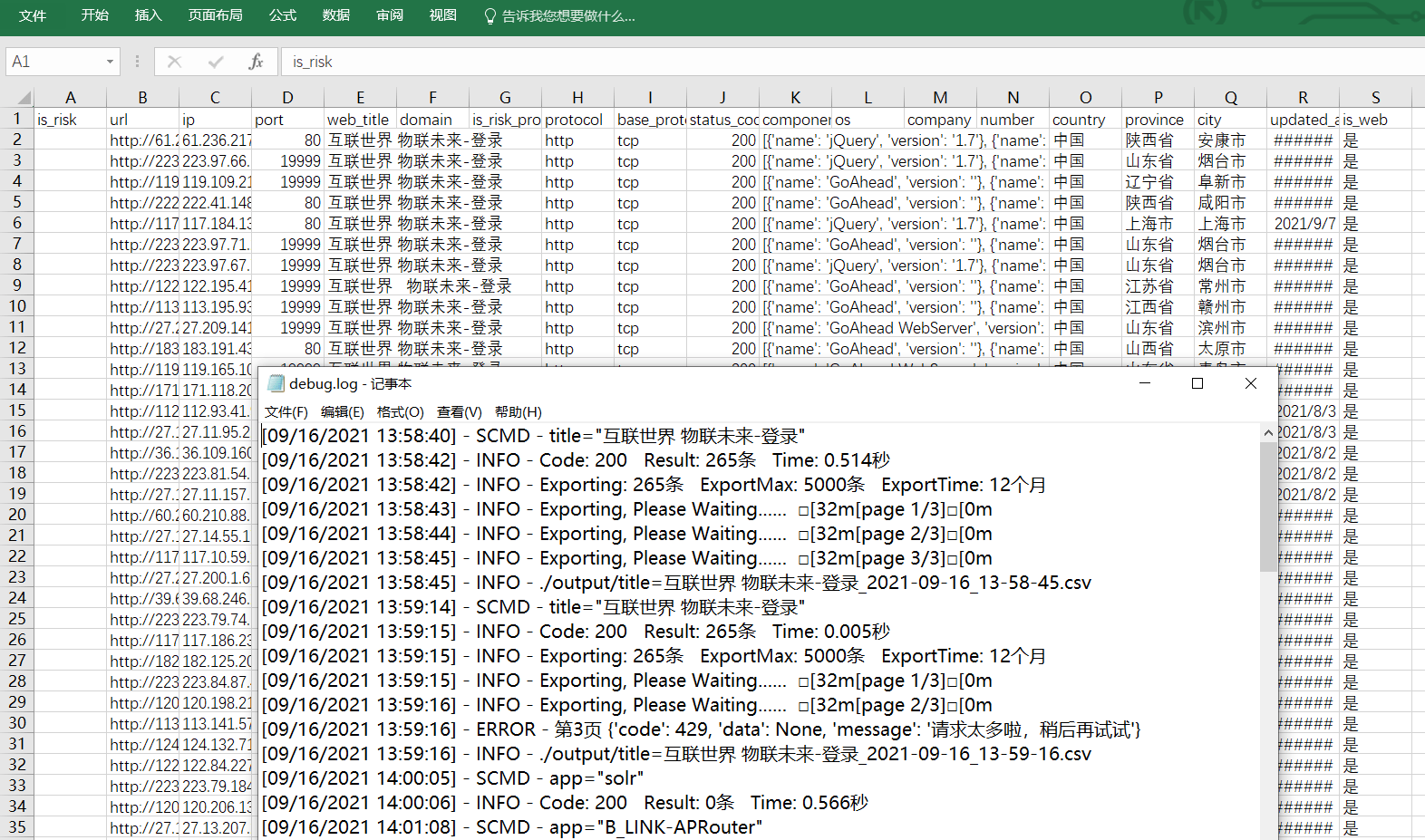The image size is (1425, 840).
Task: Click the formula bar containing is_risk
Action: point(852,62)
